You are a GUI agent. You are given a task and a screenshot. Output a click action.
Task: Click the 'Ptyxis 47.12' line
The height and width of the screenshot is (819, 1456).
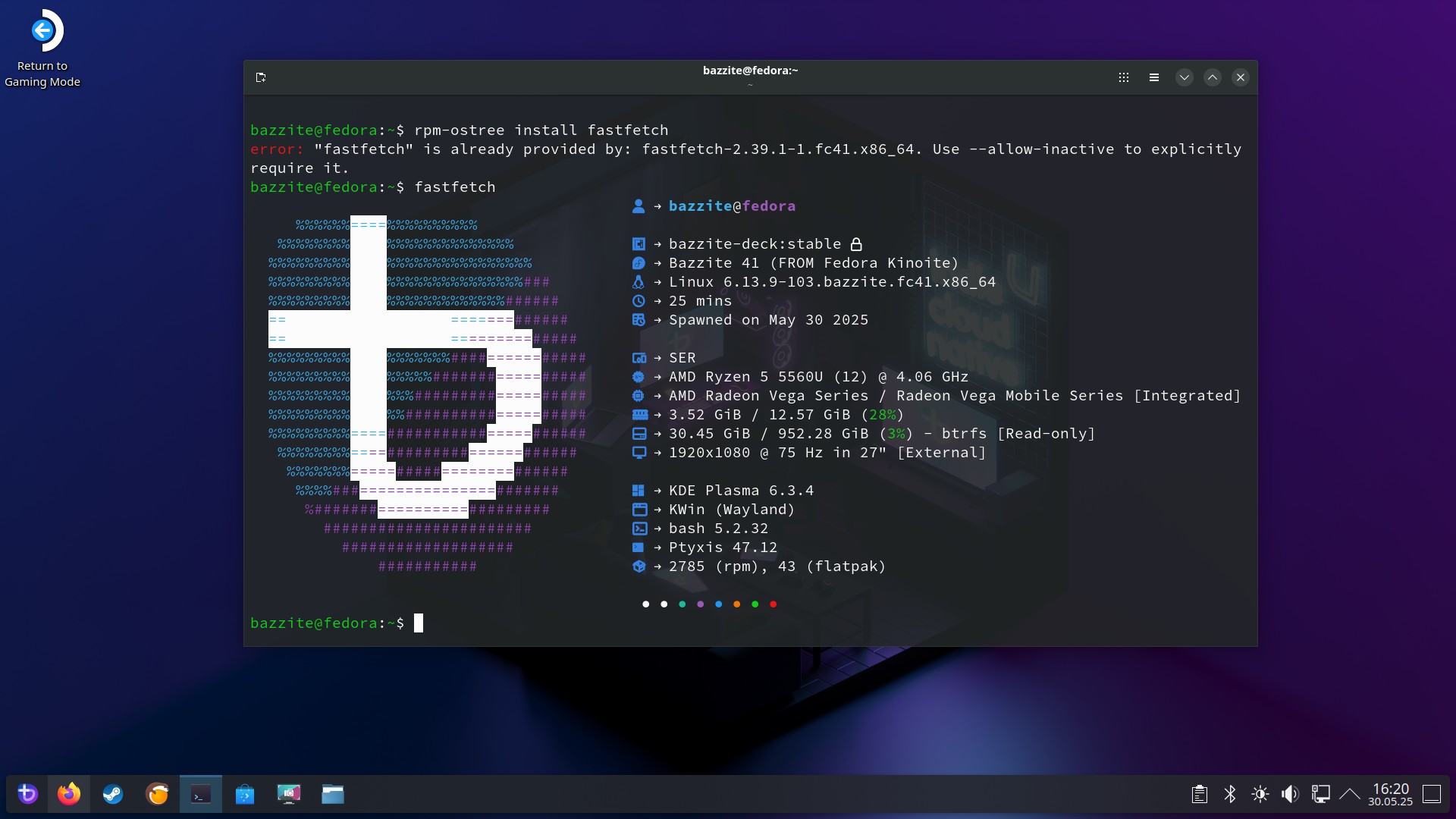(x=723, y=548)
